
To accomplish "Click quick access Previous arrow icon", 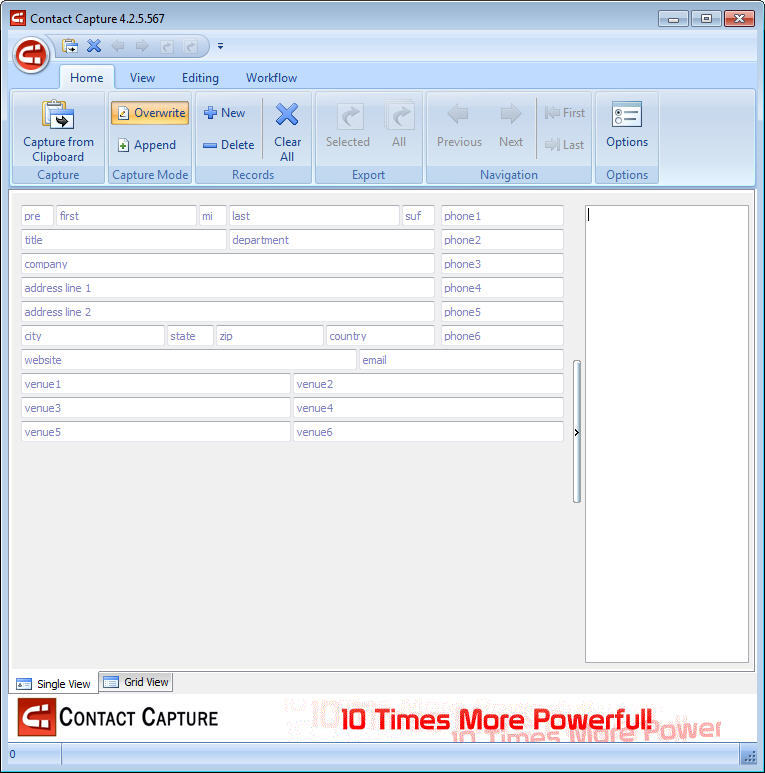I will tap(118, 46).
